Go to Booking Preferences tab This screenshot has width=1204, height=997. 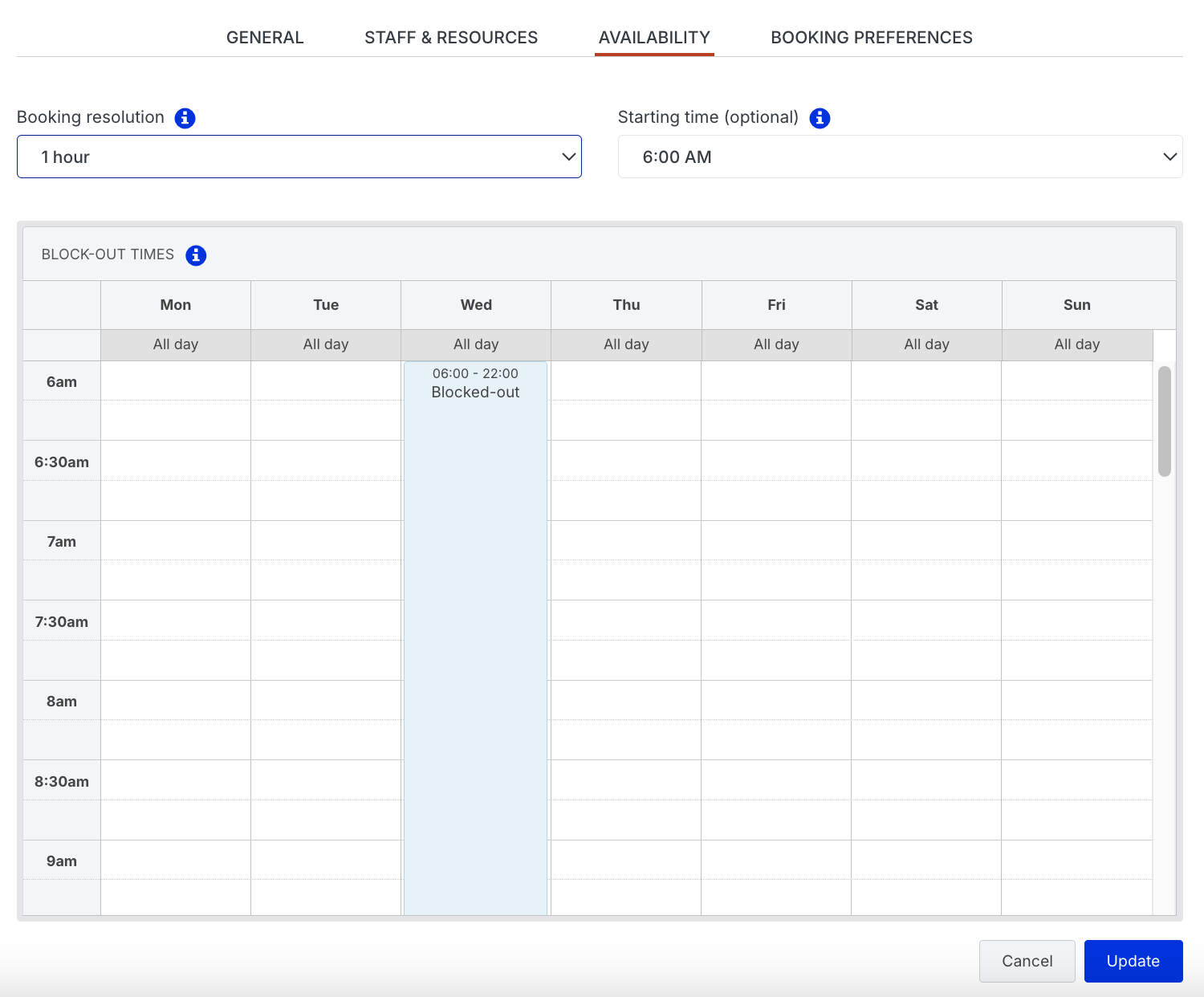871,38
